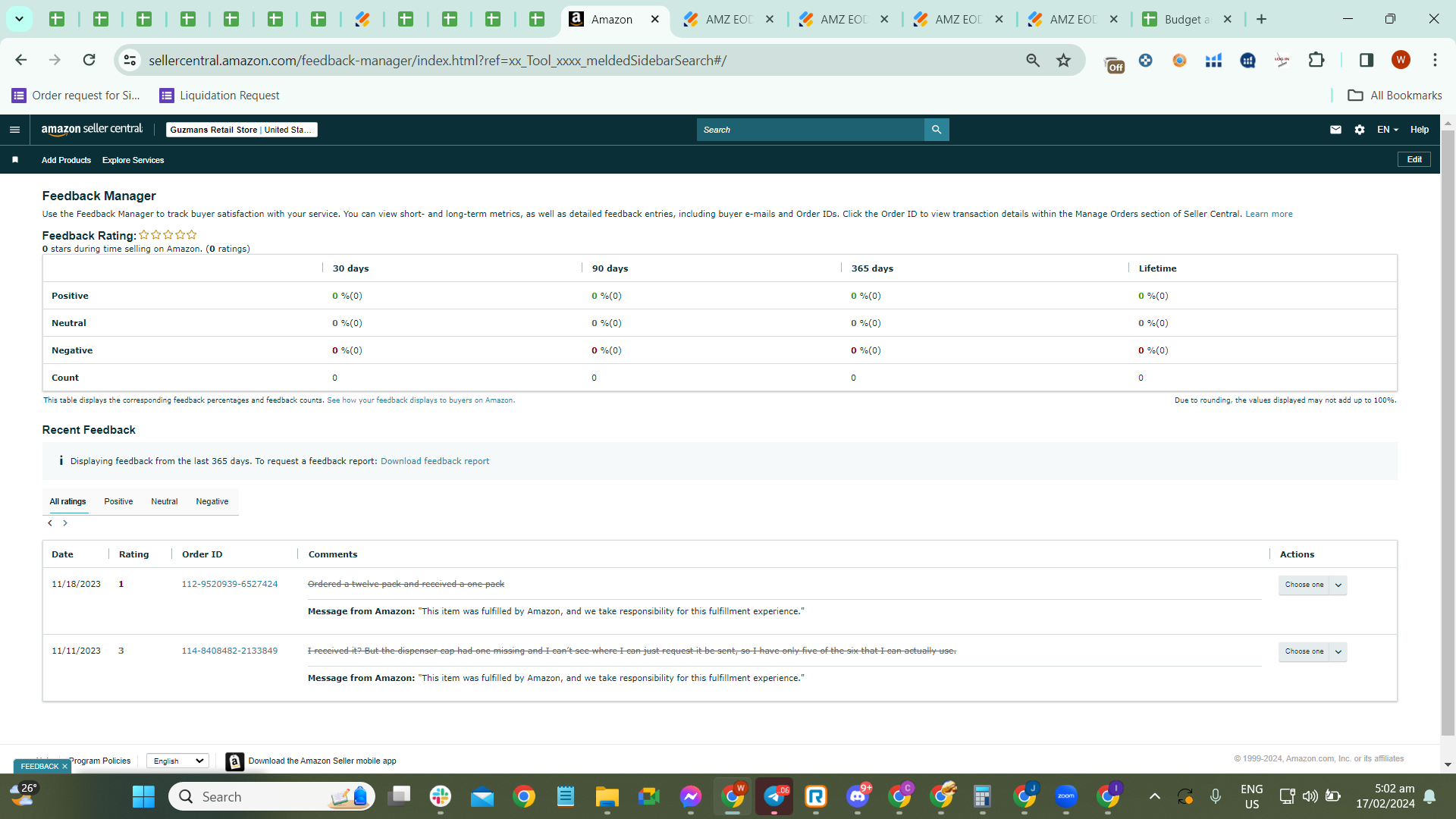Go to next feedback page arrow
1456x819 pixels.
point(65,523)
